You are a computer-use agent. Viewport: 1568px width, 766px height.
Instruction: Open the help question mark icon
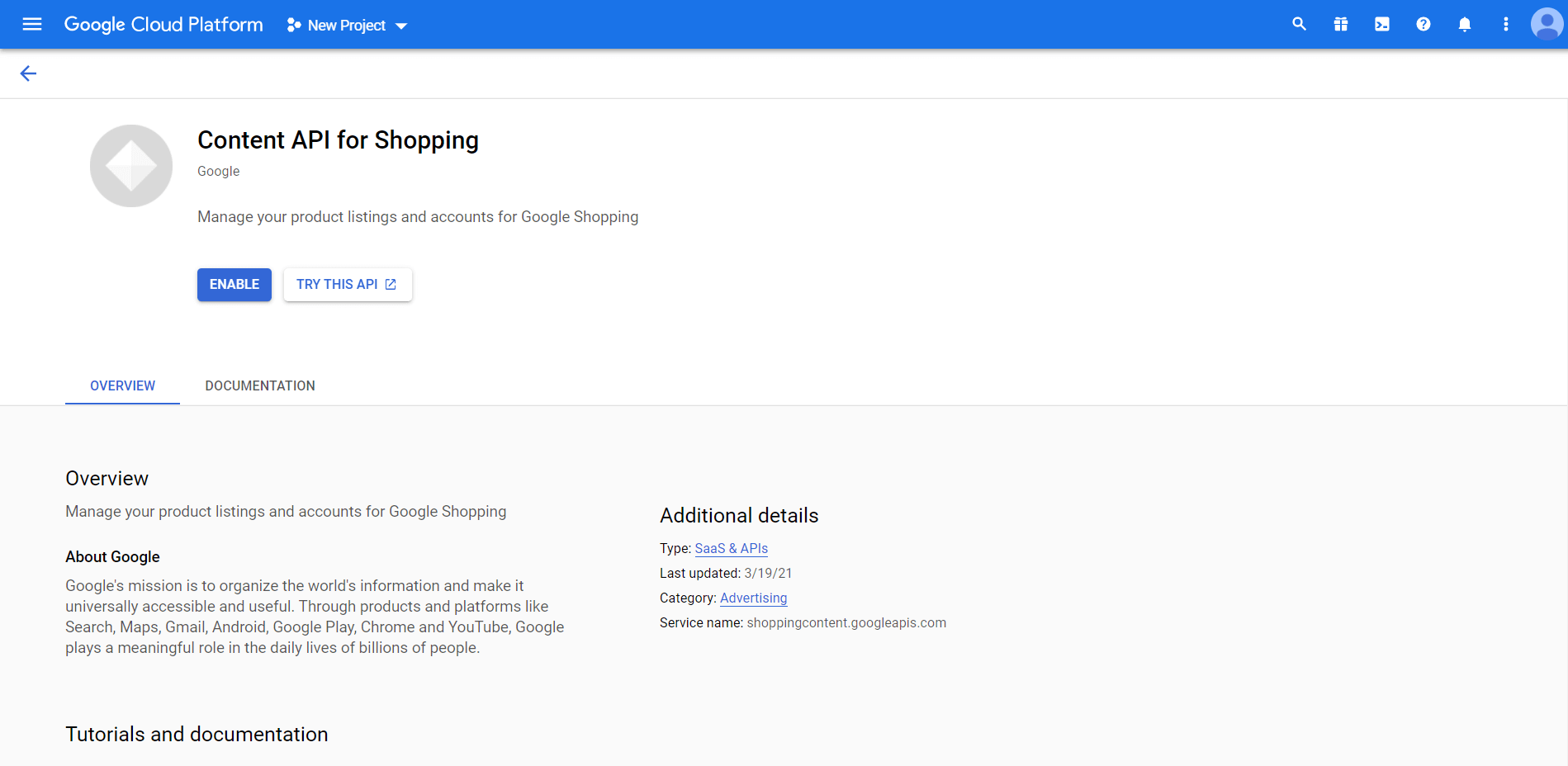[x=1424, y=25]
